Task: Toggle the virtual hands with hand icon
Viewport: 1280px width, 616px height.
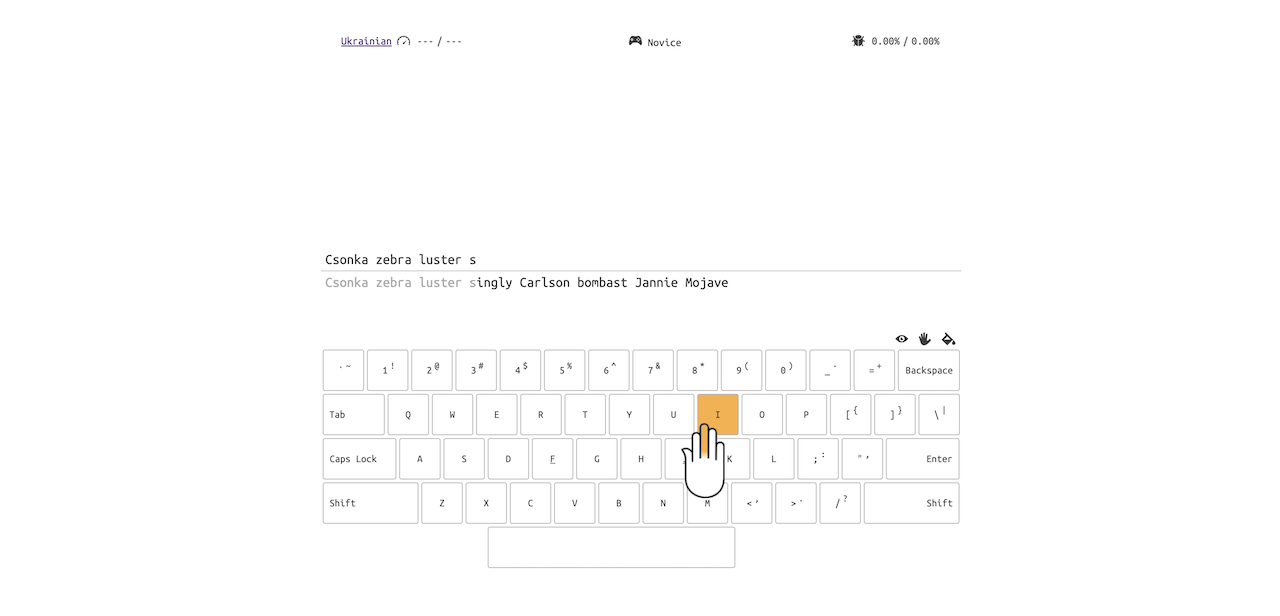Action: [925, 339]
